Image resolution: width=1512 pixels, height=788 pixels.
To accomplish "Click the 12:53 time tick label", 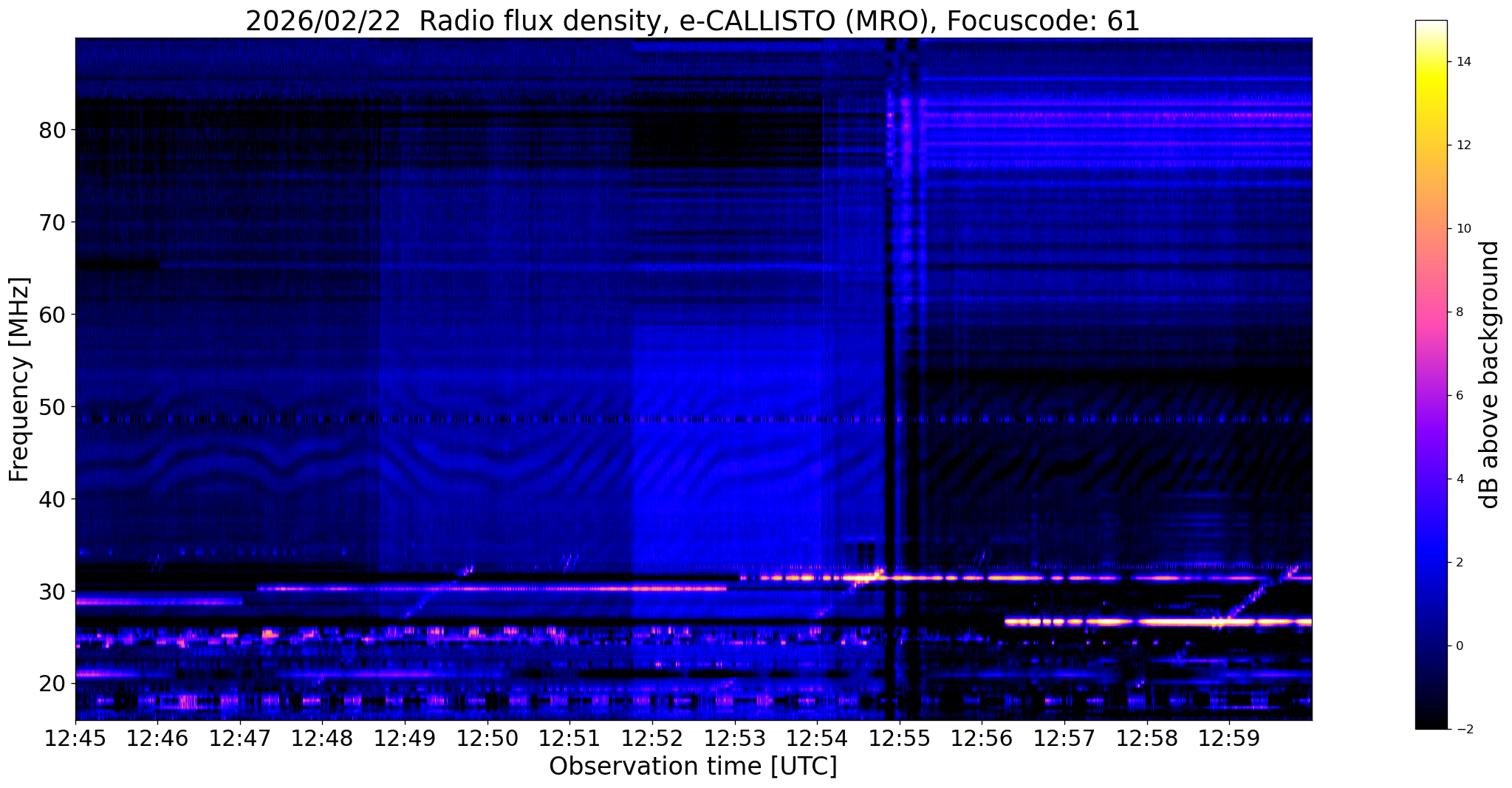I will click(x=735, y=739).
